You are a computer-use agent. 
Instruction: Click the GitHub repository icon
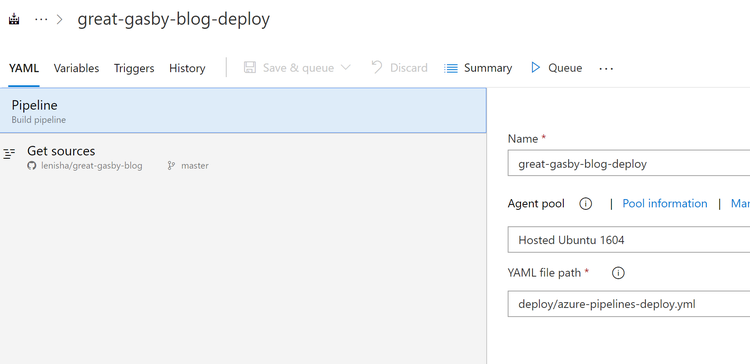32,166
